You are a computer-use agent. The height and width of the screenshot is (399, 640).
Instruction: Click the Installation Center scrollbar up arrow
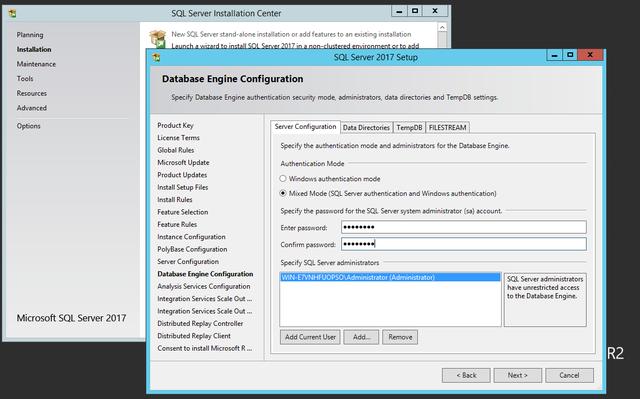pyautogui.click(x=442, y=27)
